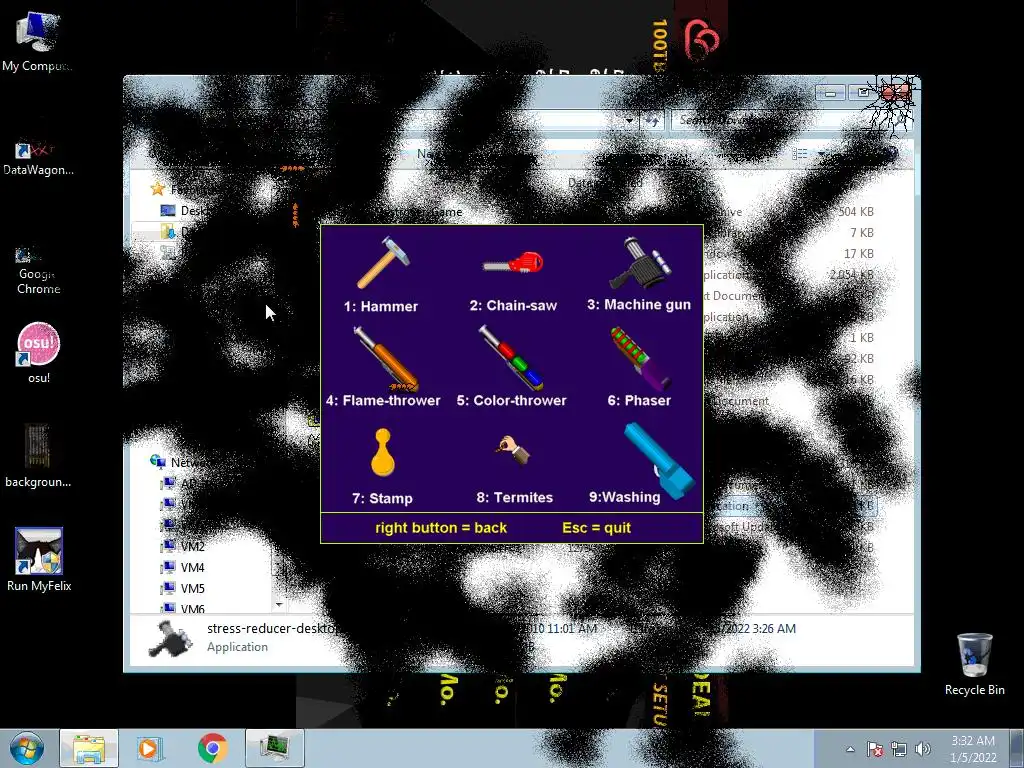1024x768 pixels.
Task: Select the Flame-thrower tool
Action: point(383,368)
